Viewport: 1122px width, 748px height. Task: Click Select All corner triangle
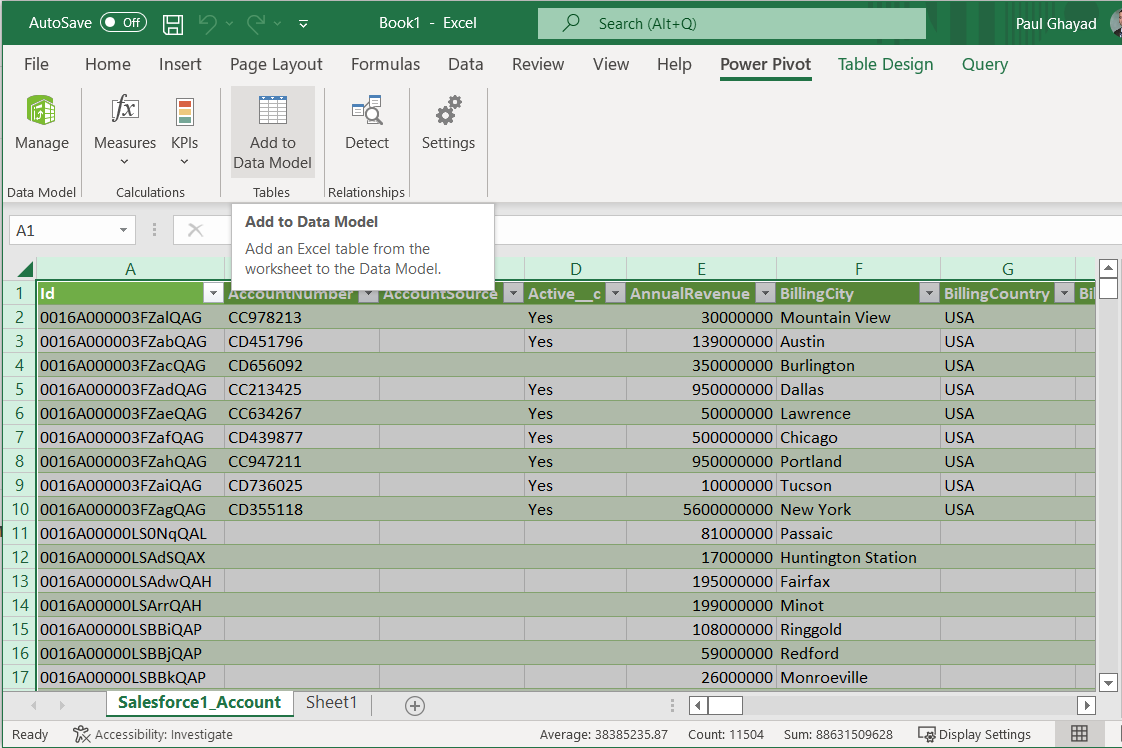click(25, 269)
